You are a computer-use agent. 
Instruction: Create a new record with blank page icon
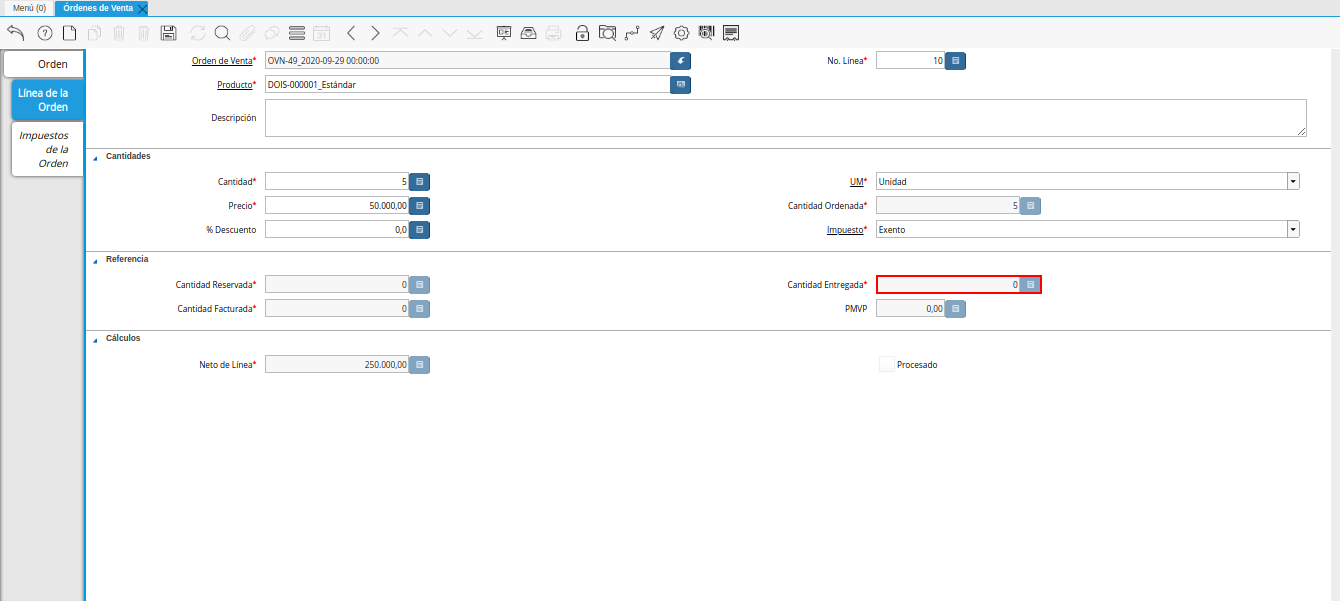(69, 33)
